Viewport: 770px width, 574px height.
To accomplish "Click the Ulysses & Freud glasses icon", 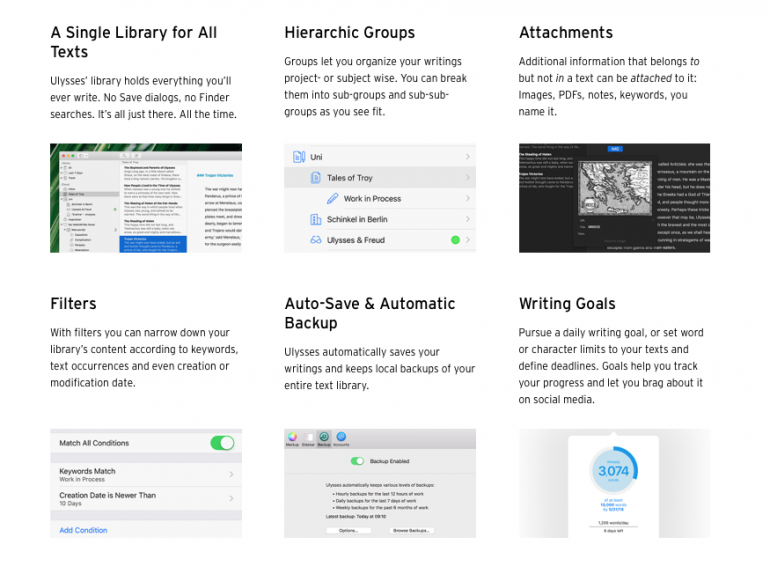I will coord(316,240).
